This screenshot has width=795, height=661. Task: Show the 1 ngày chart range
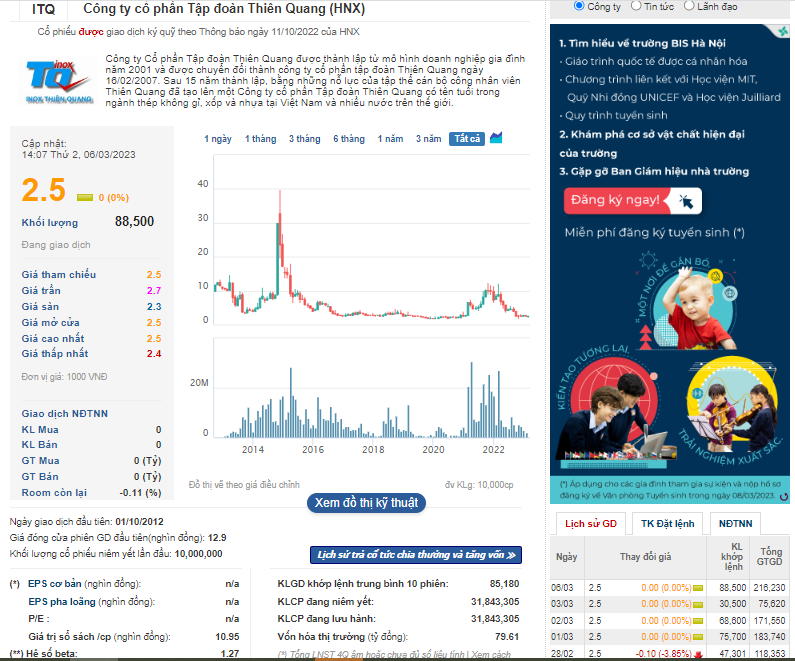pyautogui.click(x=218, y=138)
